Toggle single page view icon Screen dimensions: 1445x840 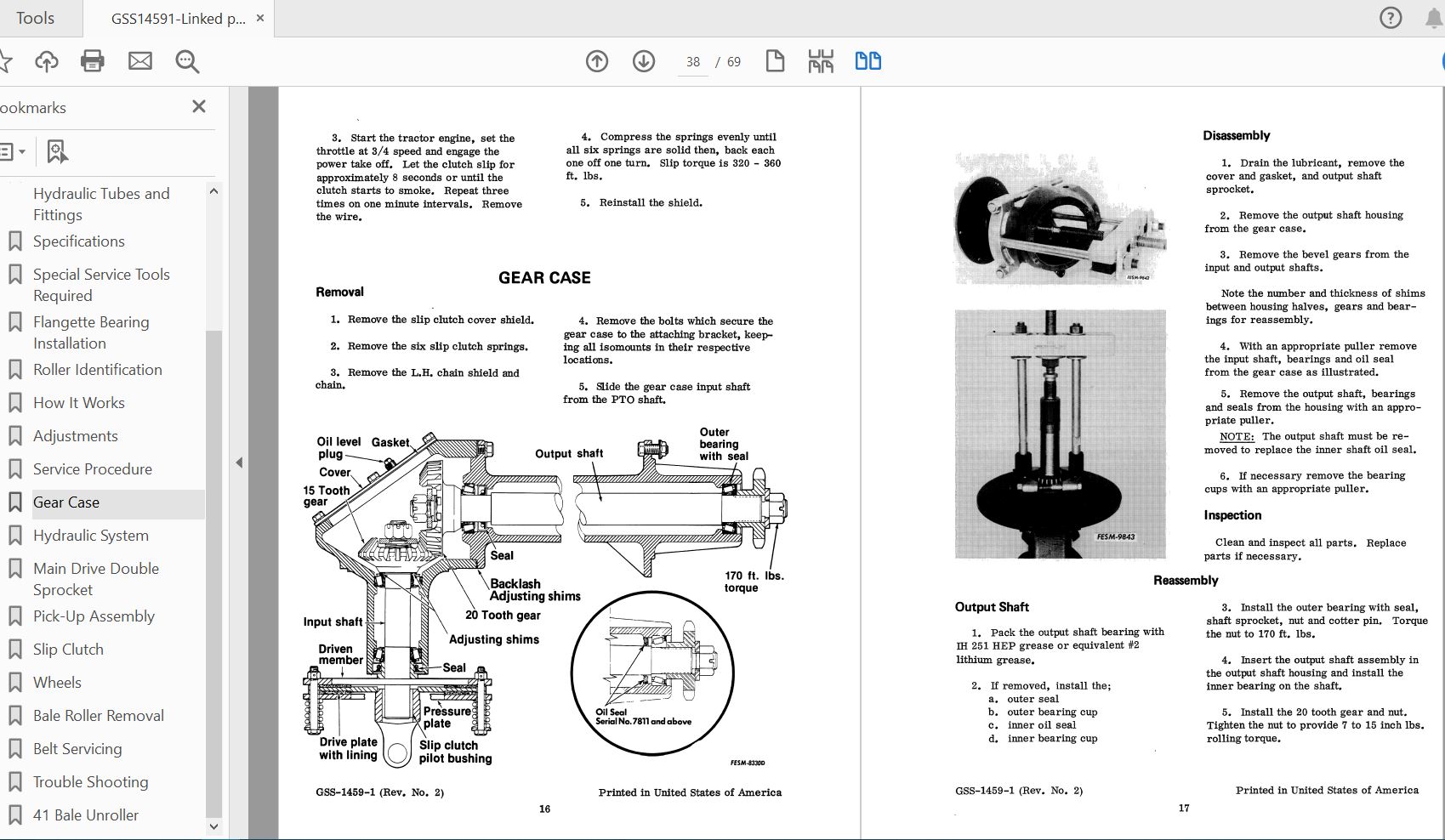pyautogui.click(x=775, y=61)
